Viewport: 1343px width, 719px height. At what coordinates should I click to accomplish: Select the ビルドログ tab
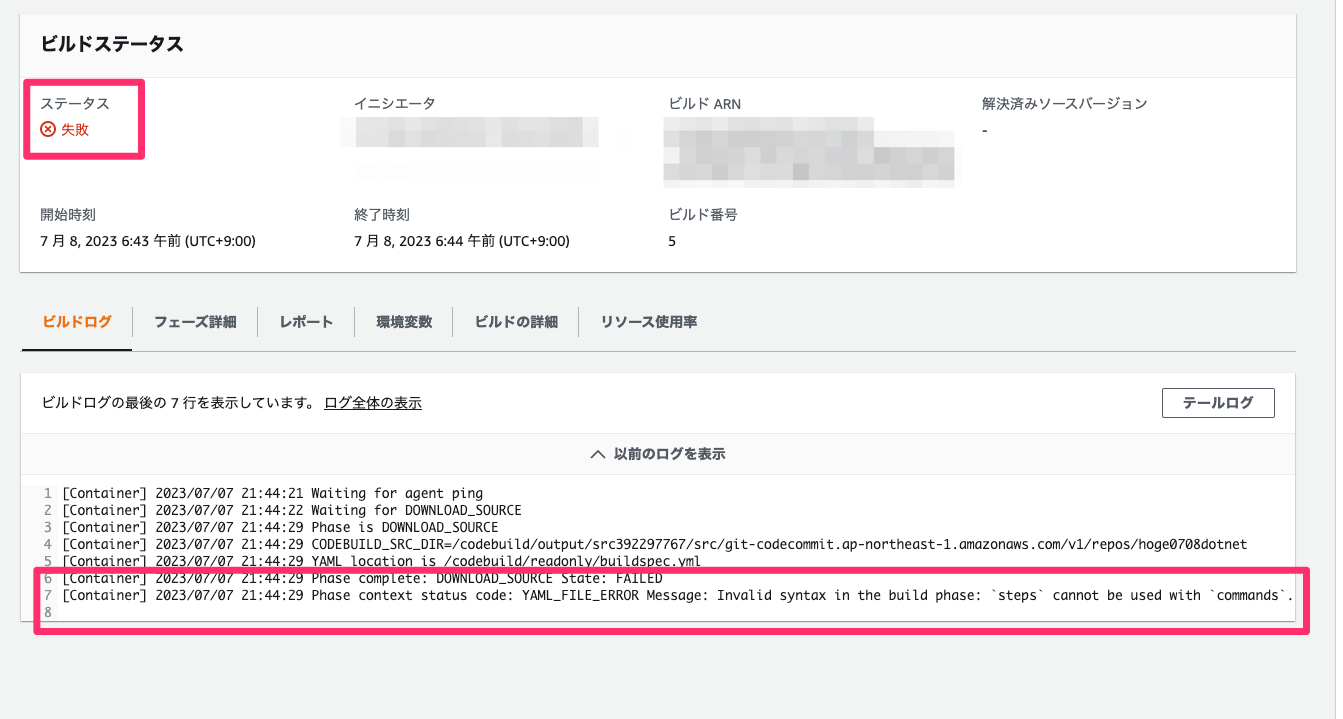(x=75, y=322)
